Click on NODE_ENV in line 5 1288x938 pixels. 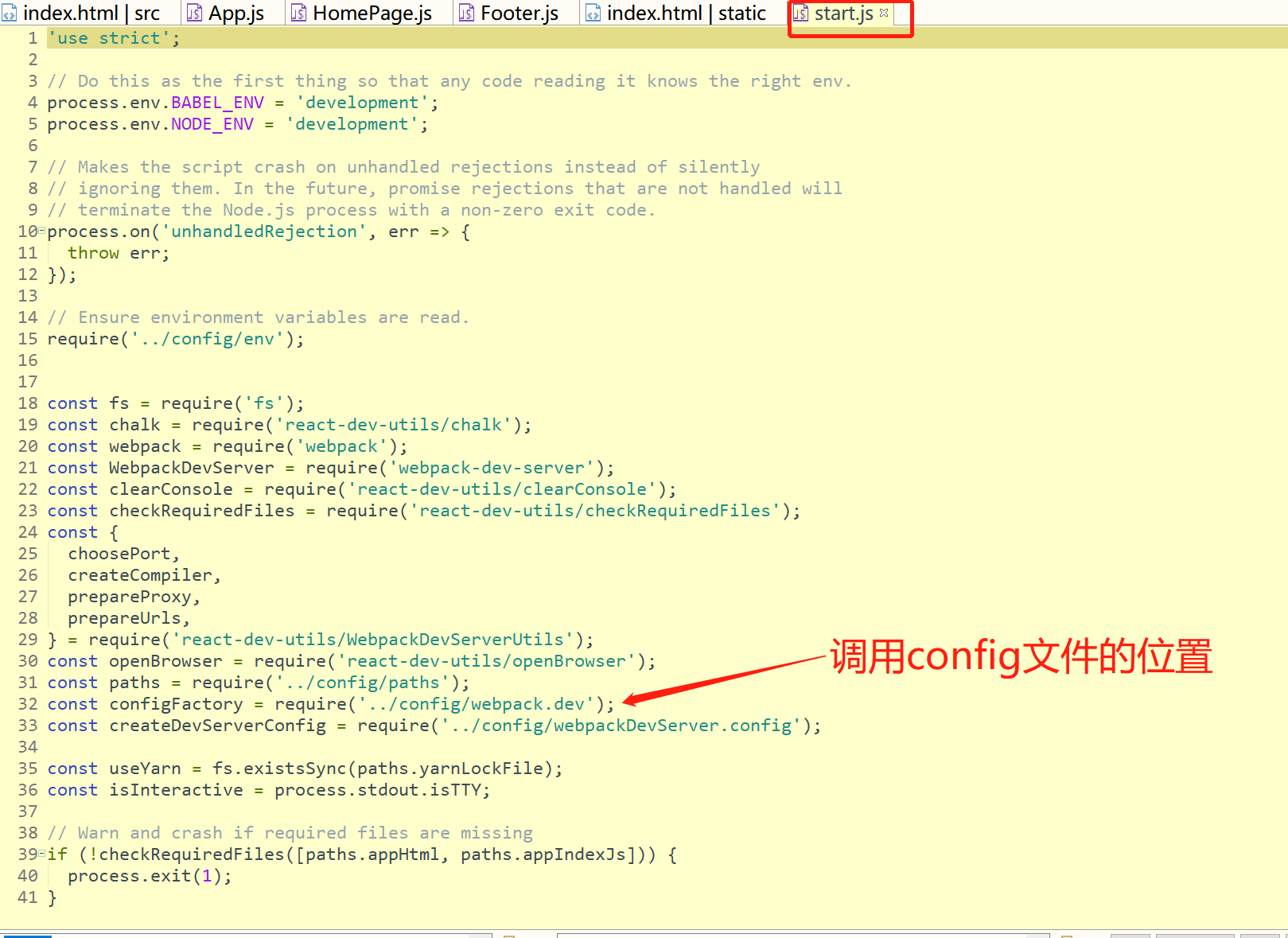[x=212, y=123]
